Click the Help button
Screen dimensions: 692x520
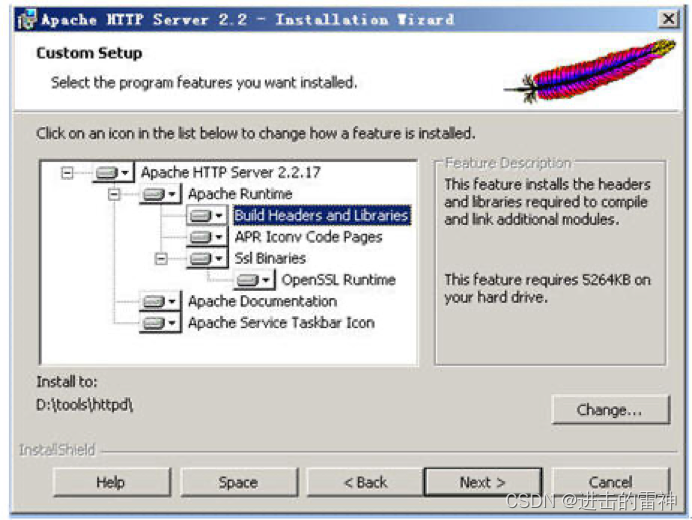click(x=112, y=482)
